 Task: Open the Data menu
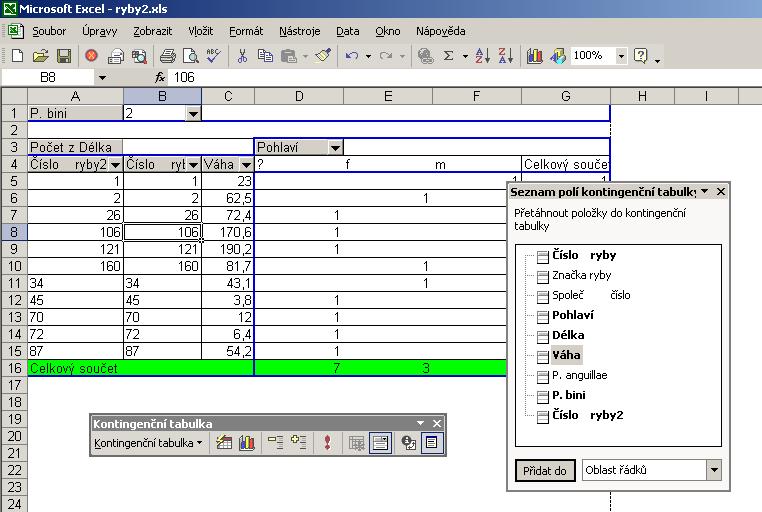click(347, 31)
